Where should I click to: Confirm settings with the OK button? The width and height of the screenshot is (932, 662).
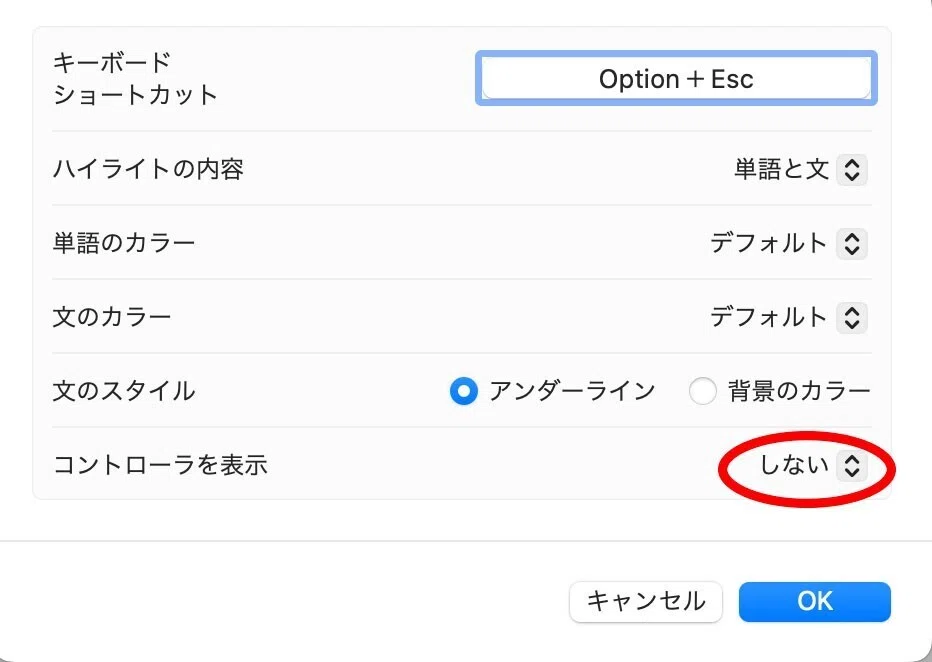point(815,601)
